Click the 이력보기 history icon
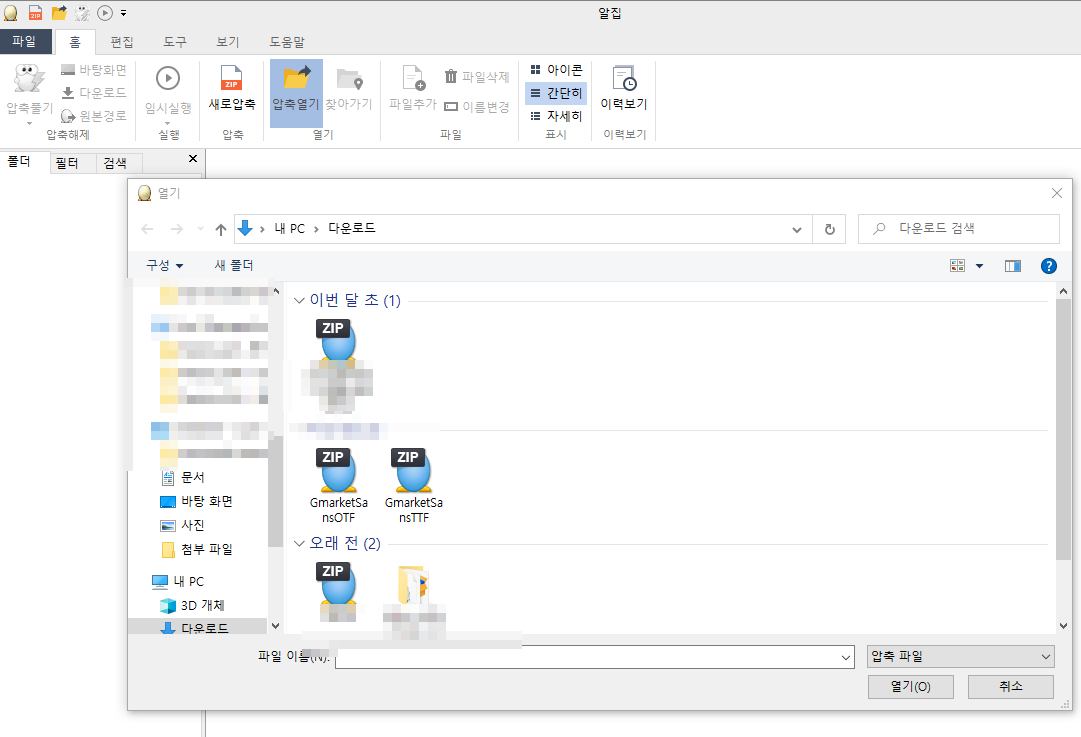Image resolution: width=1081 pixels, height=737 pixels. click(x=623, y=90)
